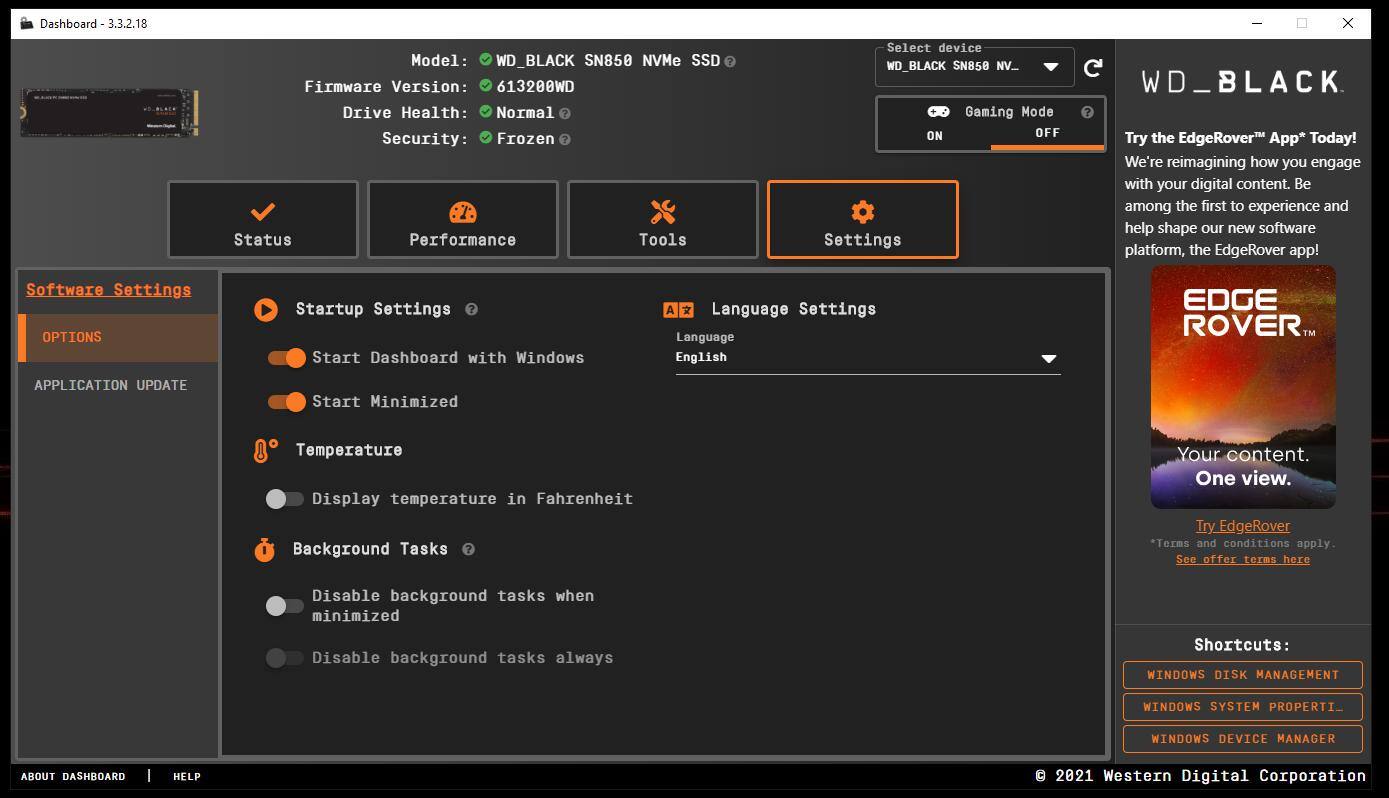
Task: Select Application Update in sidebar
Action: point(110,385)
